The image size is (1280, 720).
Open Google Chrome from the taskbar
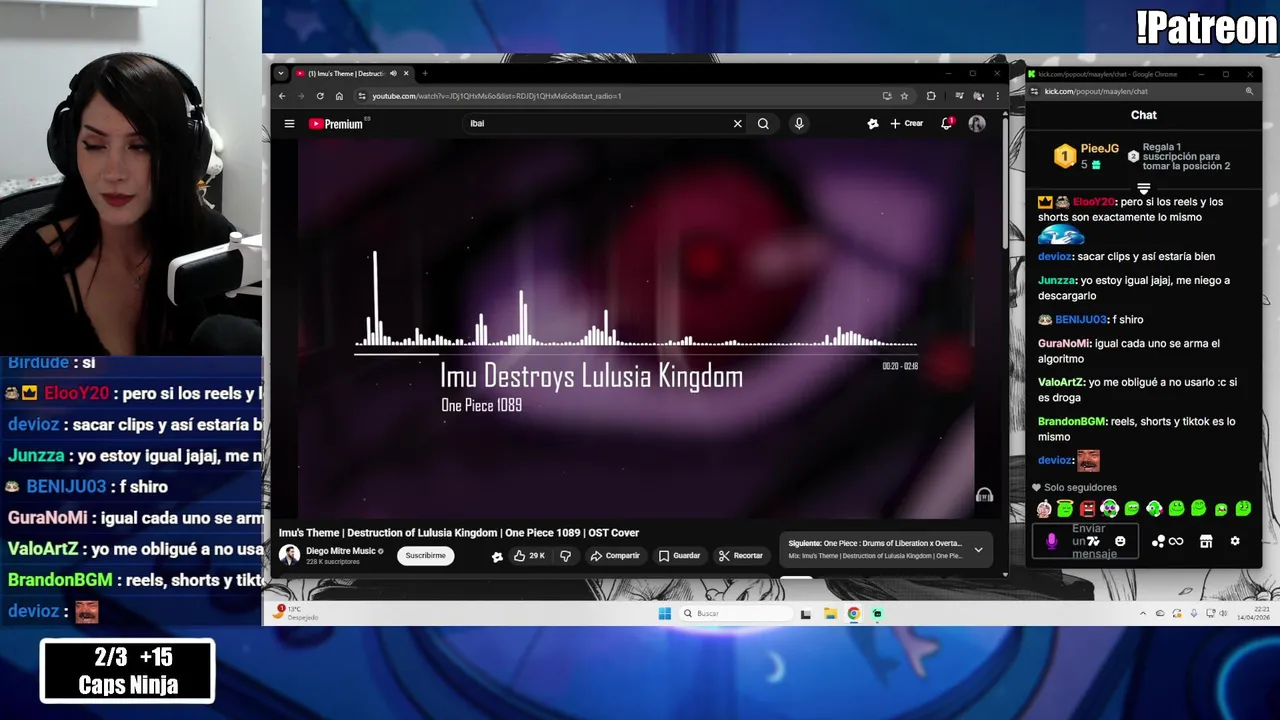point(854,613)
